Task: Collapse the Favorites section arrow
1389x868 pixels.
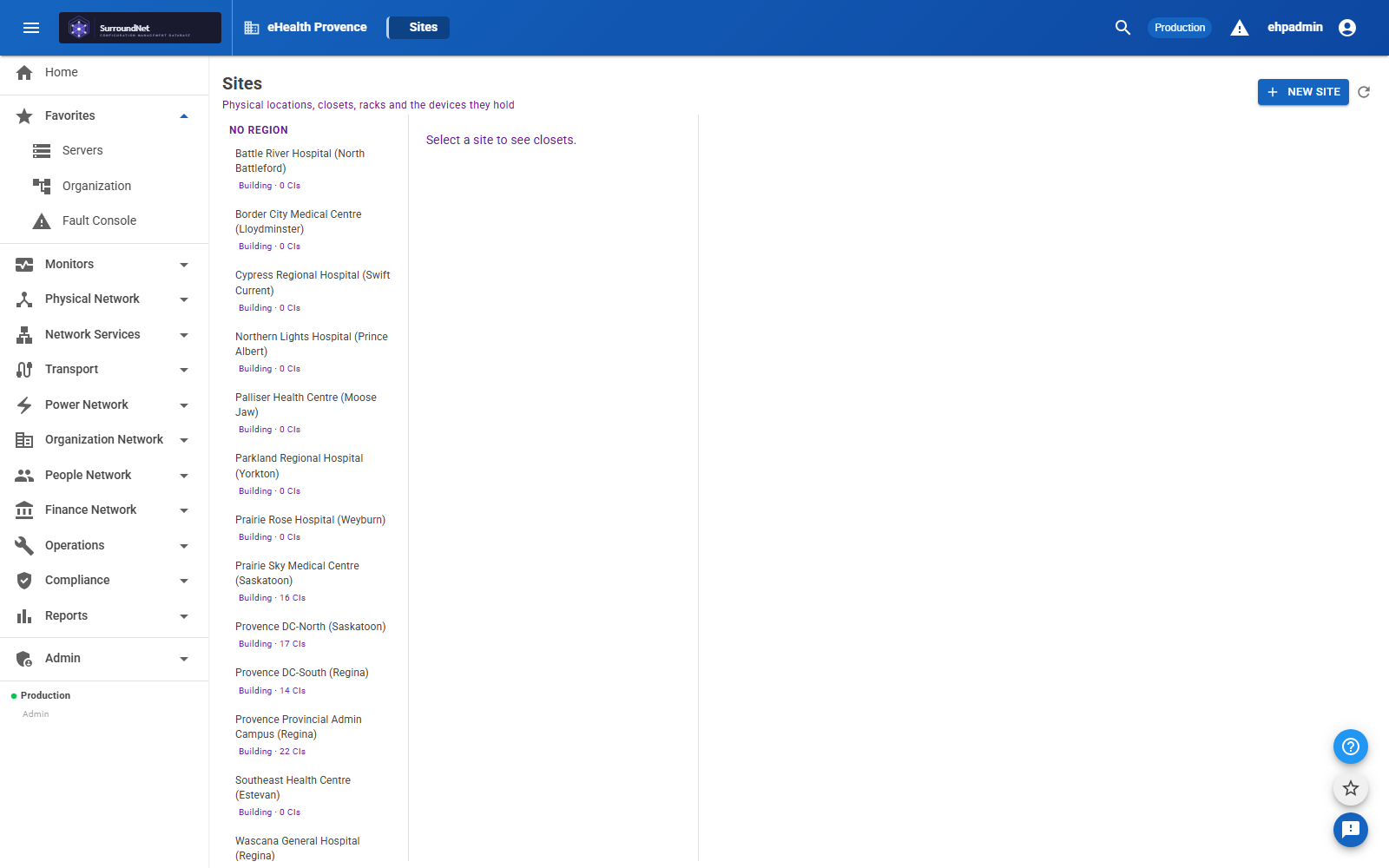Action: coord(184,116)
